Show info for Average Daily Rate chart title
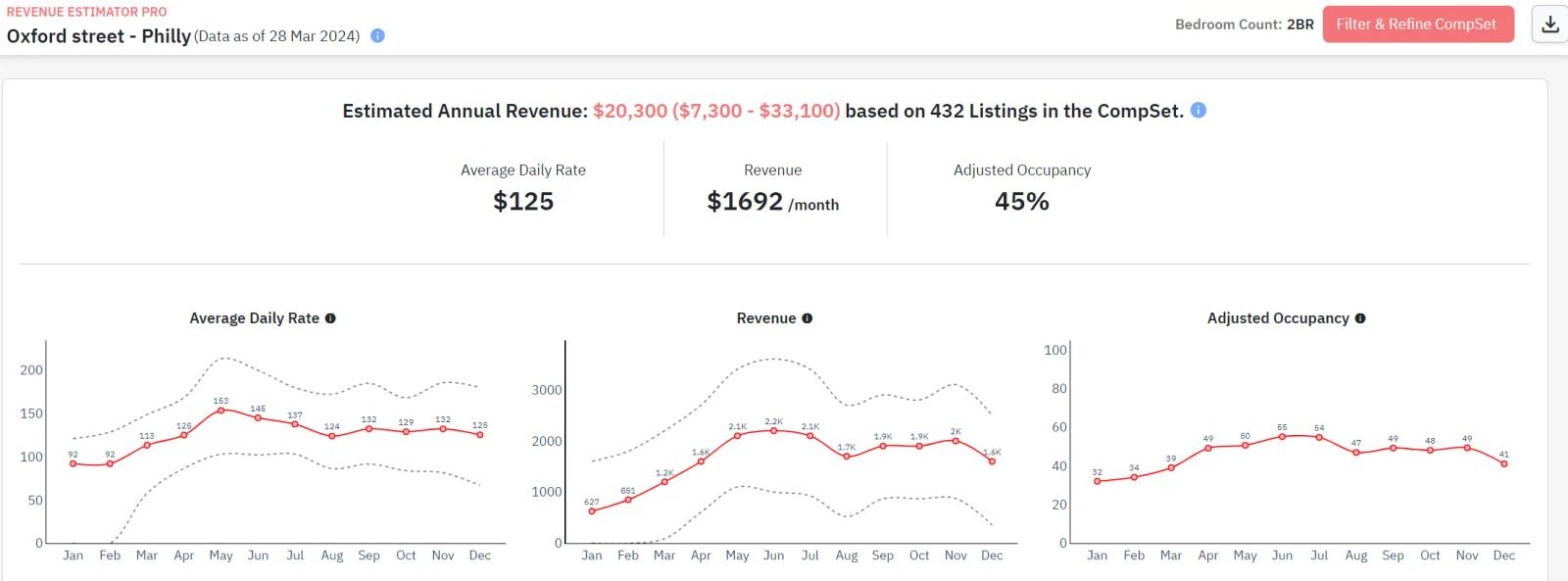The image size is (1568, 581). pyautogui.click(x=330, y=318)
